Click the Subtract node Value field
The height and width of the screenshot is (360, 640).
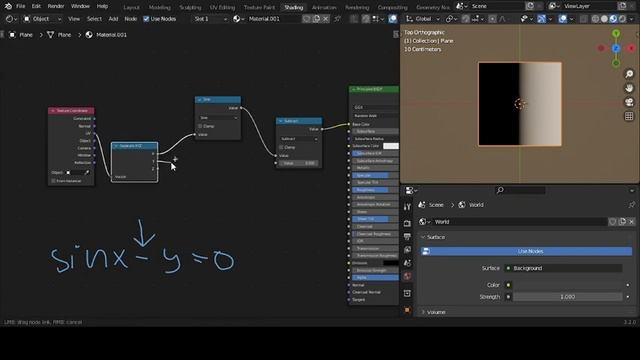tap(299, 163)
